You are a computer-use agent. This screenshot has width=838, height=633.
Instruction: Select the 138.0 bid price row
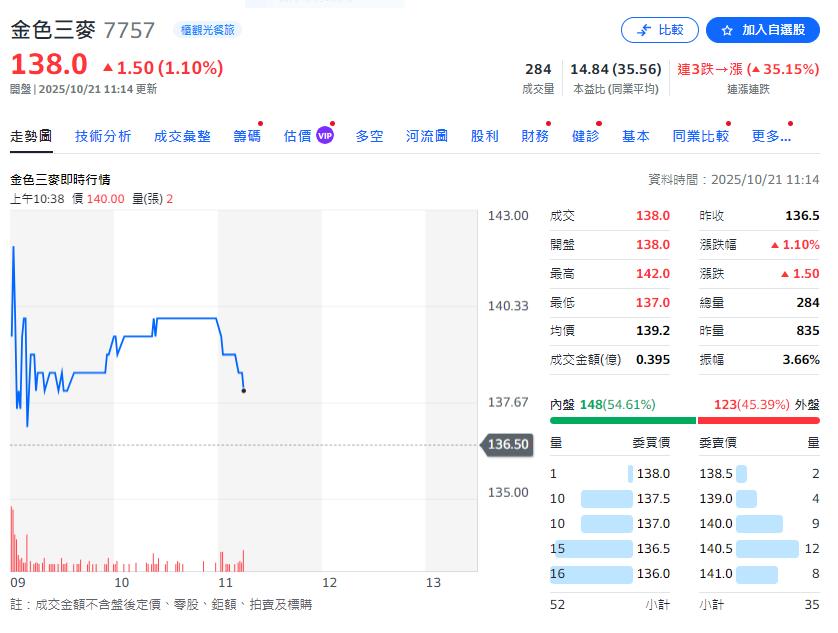point(610,474)
